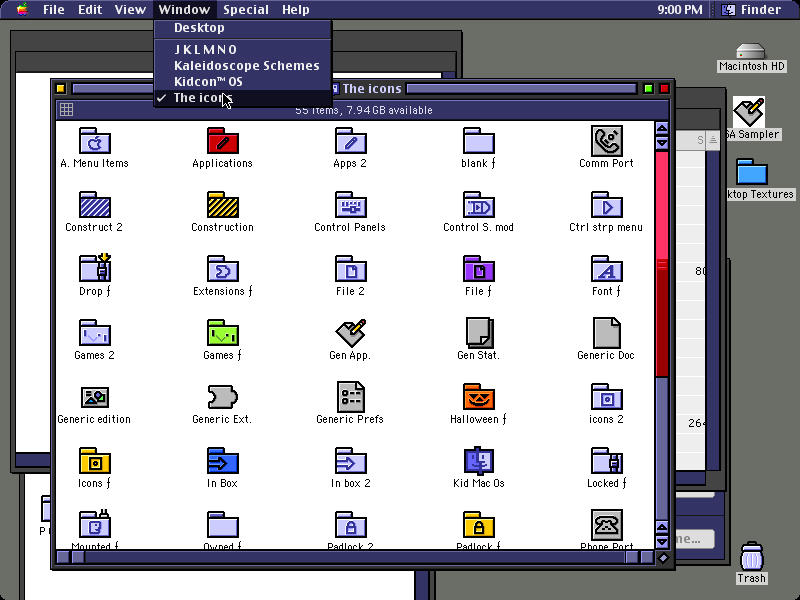Click the Generic Ext. puzzle piece icon
800x600 pixels.
coord(223,397)
